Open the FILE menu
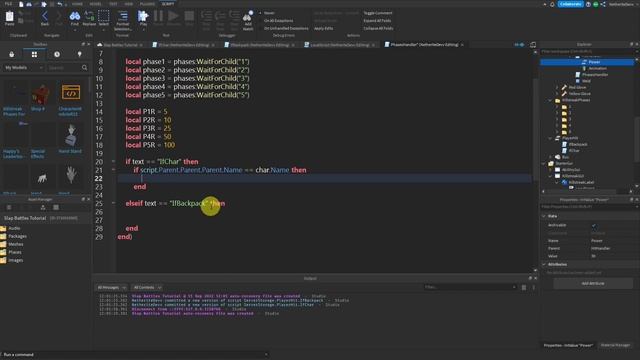640x360 pixels. pyautogui.click(x=8, y=4)
